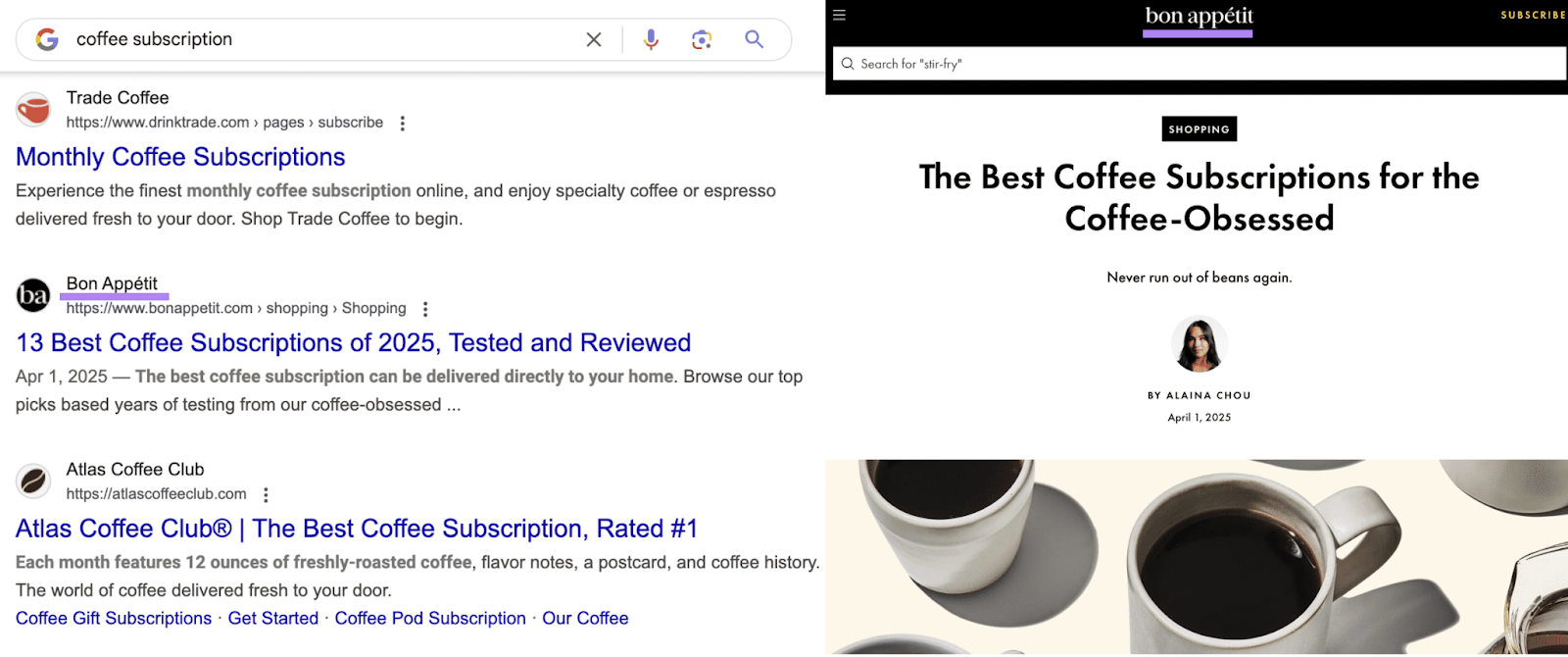Click the magnifying glass search button
This screenshot has height=657, width=1568.
pos(754,39)
